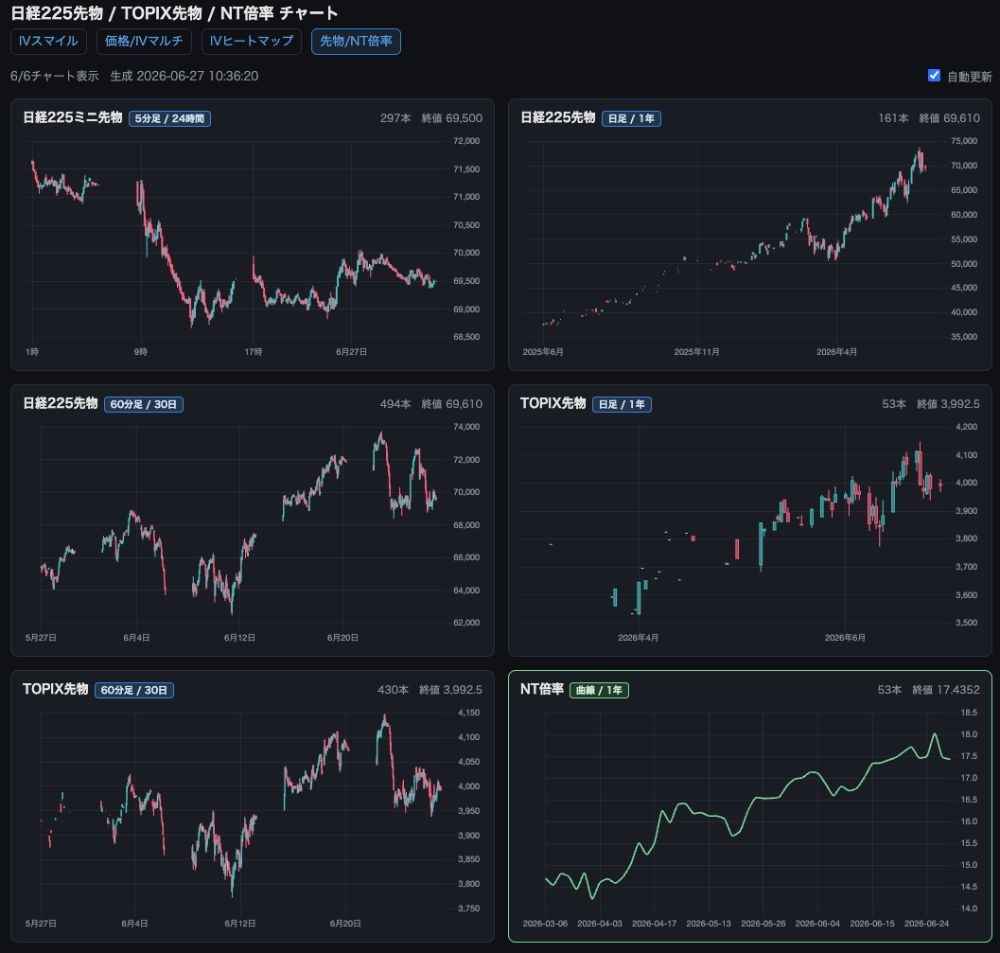Viewport: 1000px width, 953px height.
Task: Click the 日経225ミニ先物 chart title
Action: coord(72,118)
